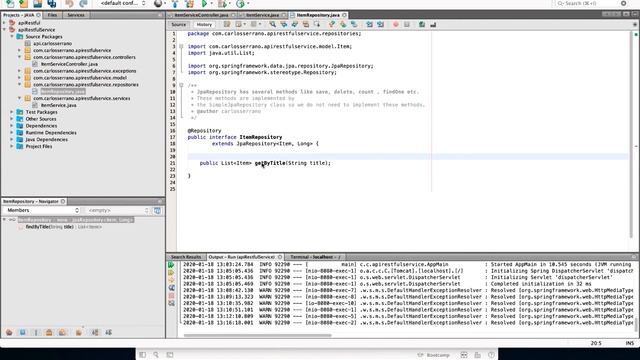Open the ItemService.java editor tab
Image resolution: width=640 pixels, height=360 pixels.
(x=262, y=15)
